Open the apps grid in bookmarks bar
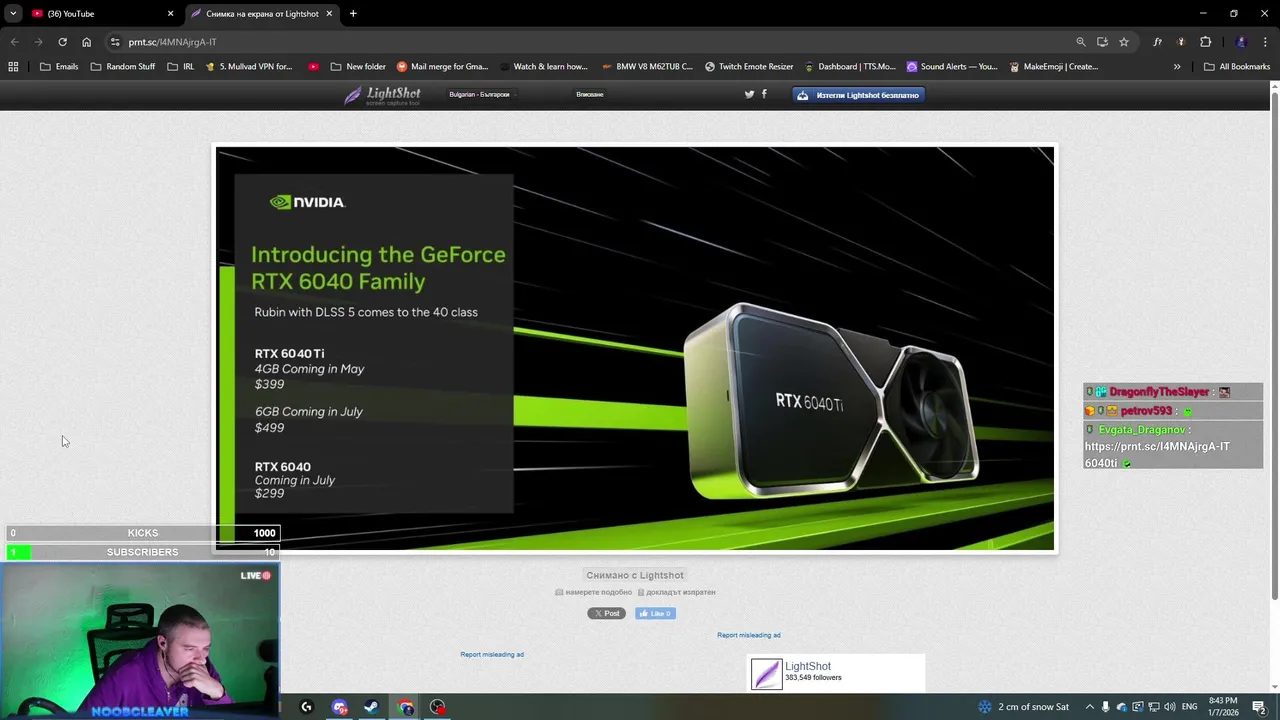This screenshot has height=720, width=1280. click(x=13, y=67)
